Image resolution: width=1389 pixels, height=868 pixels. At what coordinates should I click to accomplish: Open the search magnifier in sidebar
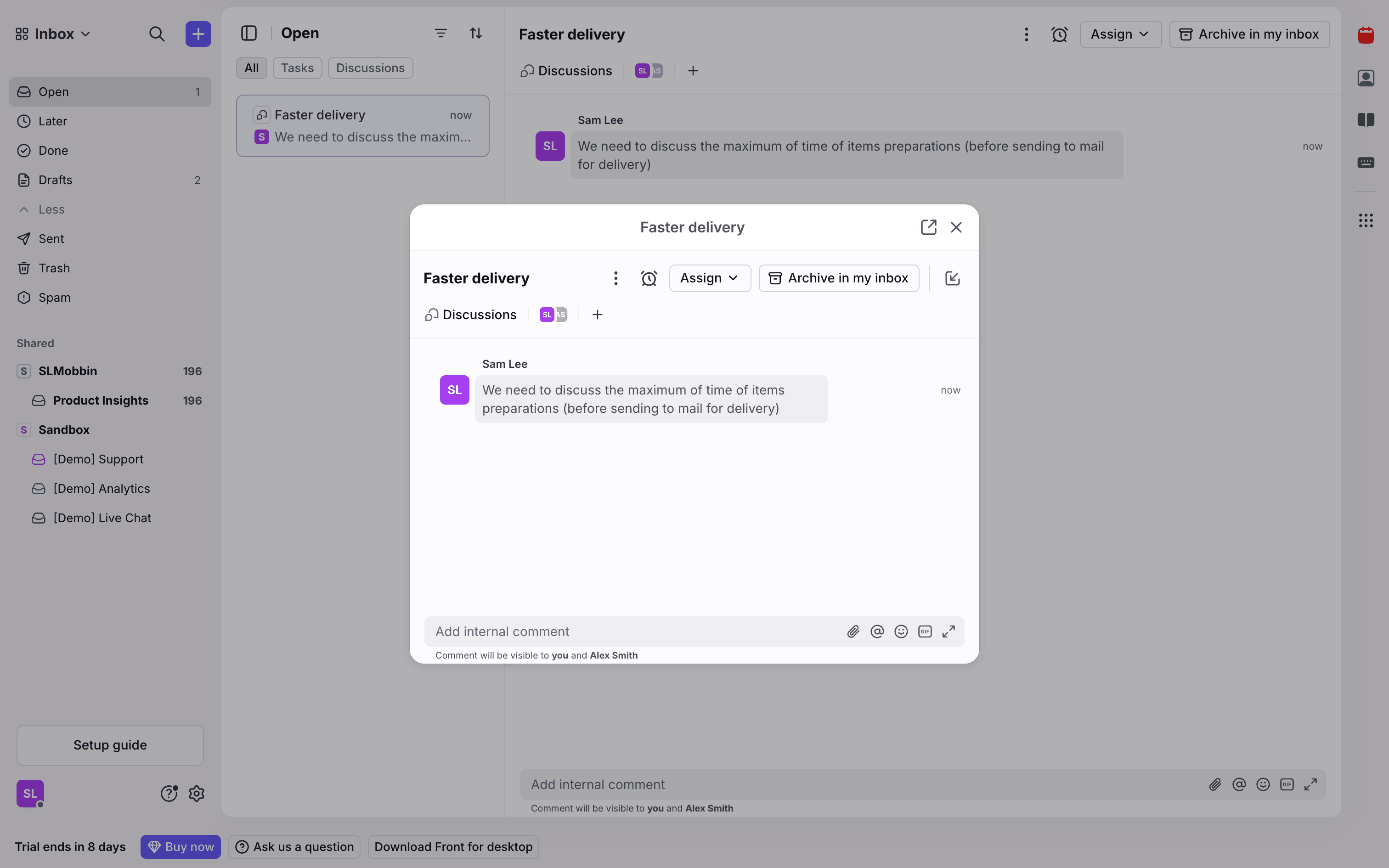coord(157,34)
